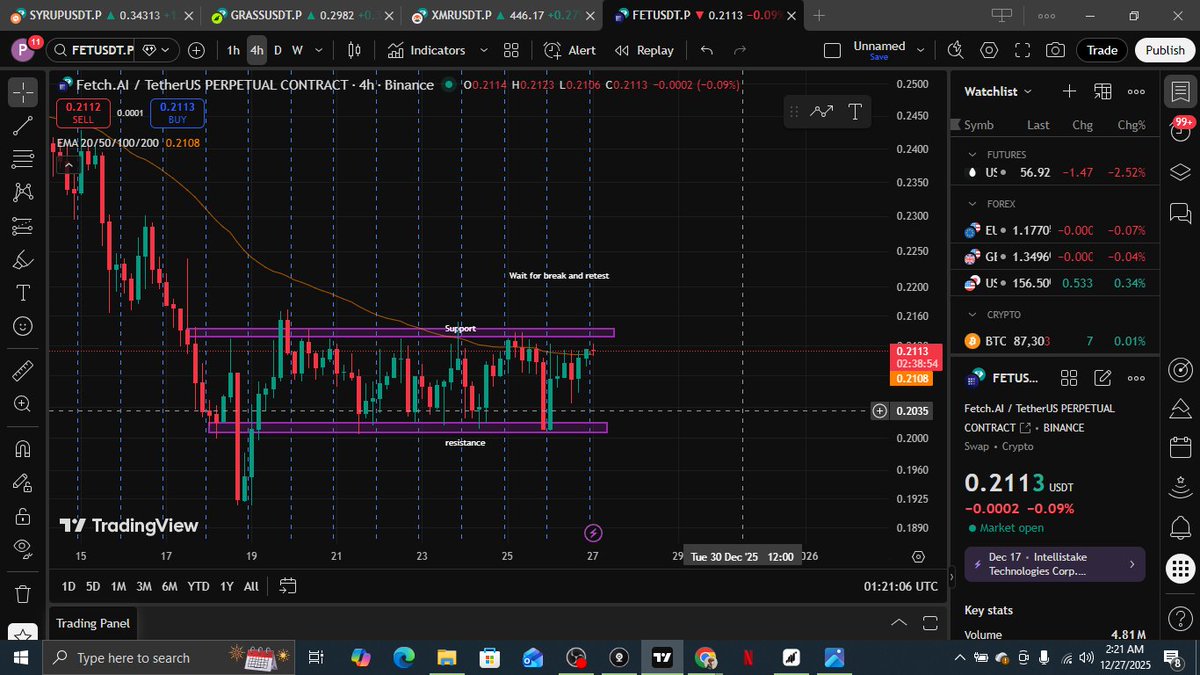Collapse the CRYPTO watchlist section
Image resolution: width=1200 pixels, height=675 pixels.
click(x=974, y=315)
